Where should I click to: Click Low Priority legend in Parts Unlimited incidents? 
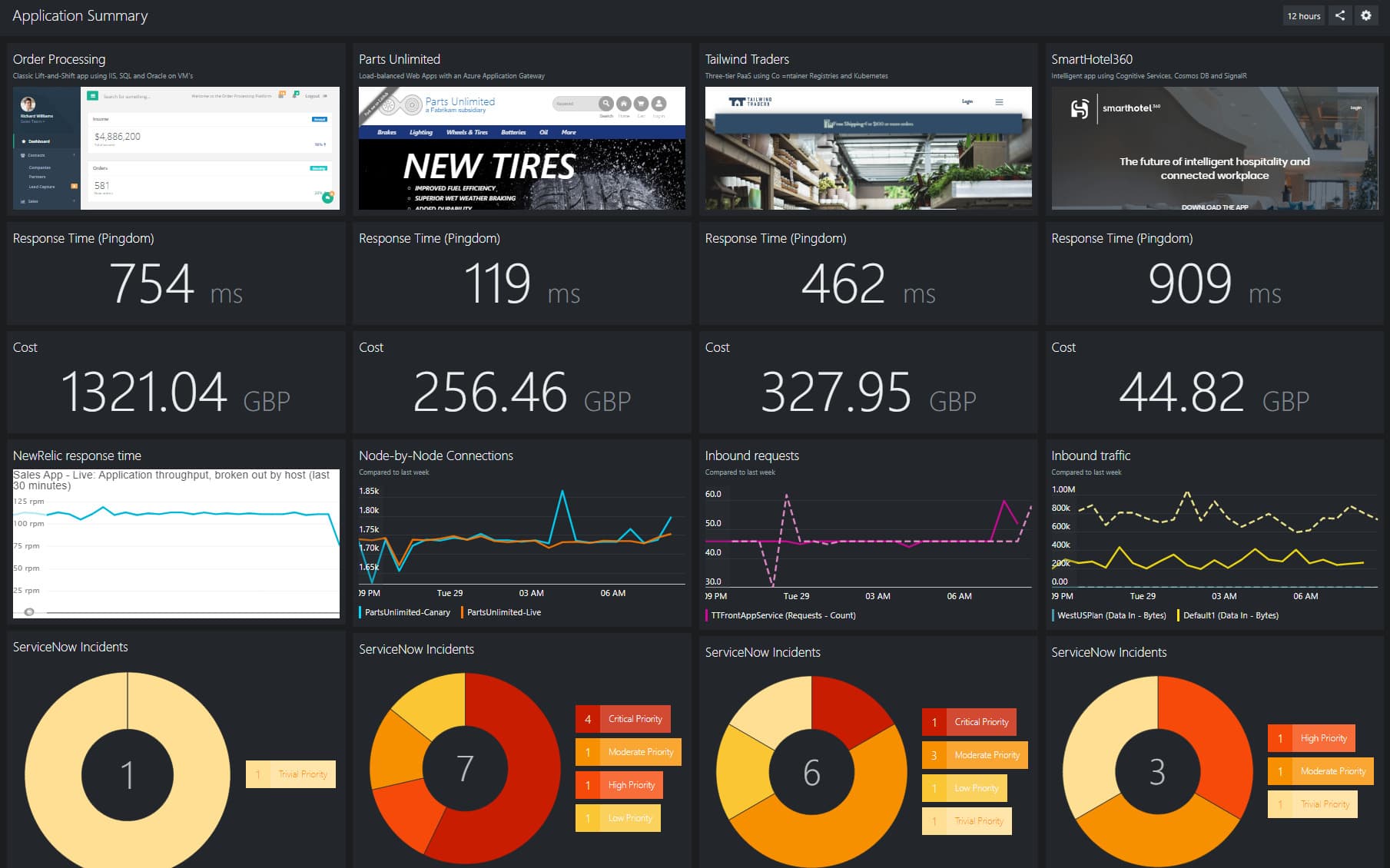coord(618,818)
